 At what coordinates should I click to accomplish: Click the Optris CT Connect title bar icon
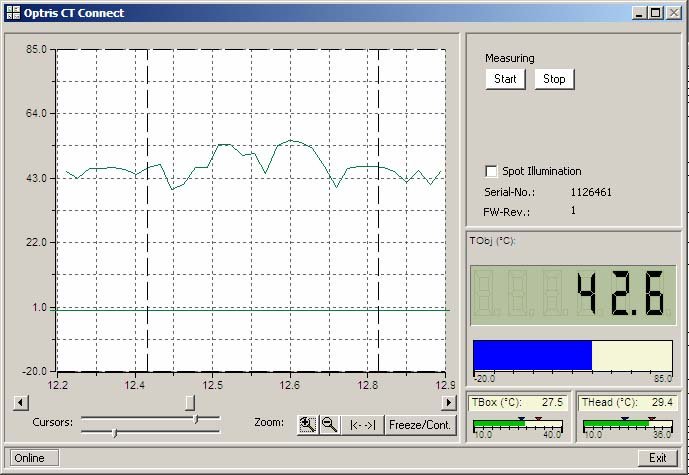13,13
